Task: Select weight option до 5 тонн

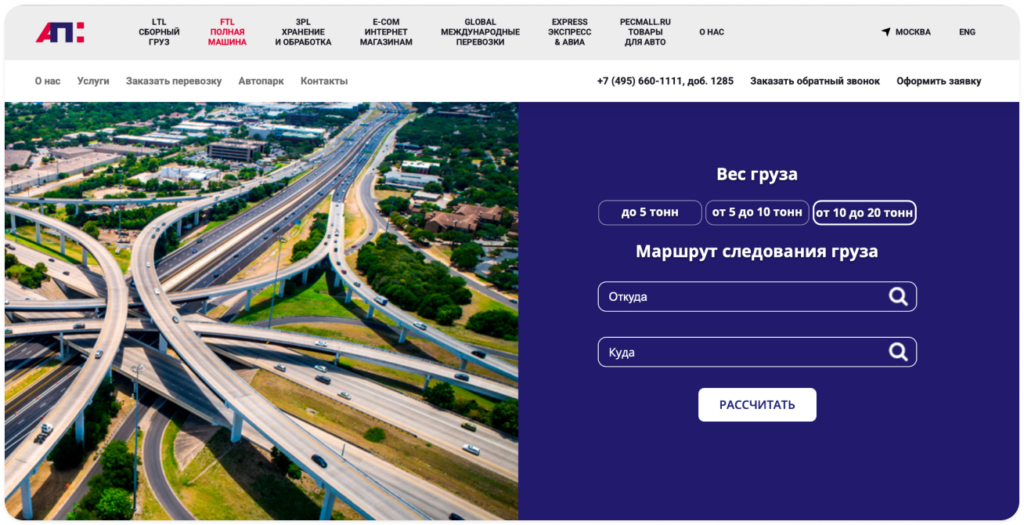Action: [x=650, y=212]
